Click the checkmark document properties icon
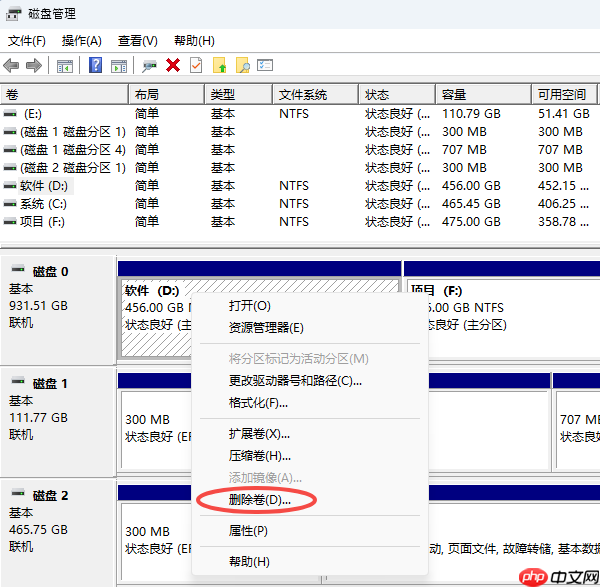The height and width of the screenshot is (587, 600). [196, 65]
